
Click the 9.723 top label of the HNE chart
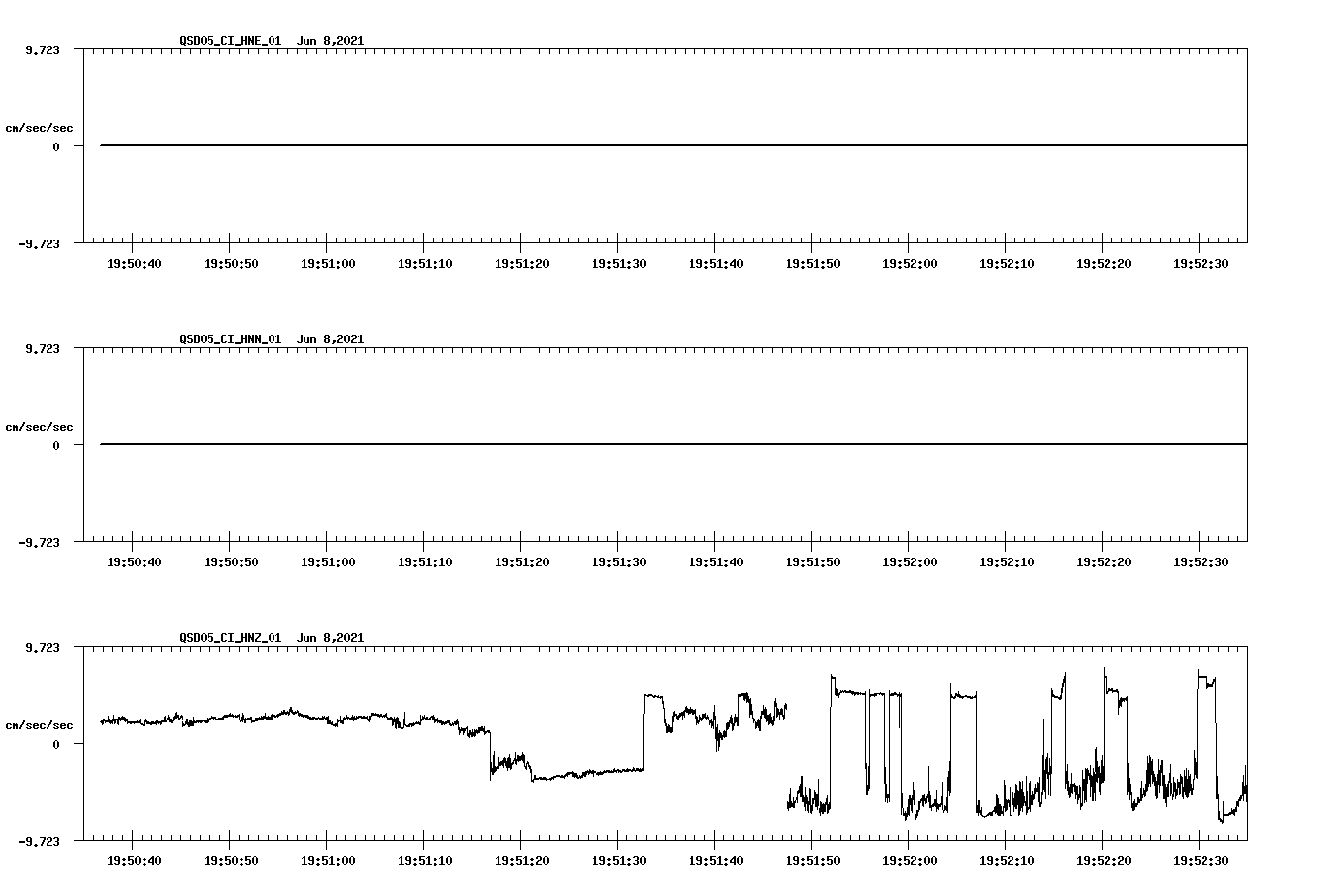pos(42,49)
